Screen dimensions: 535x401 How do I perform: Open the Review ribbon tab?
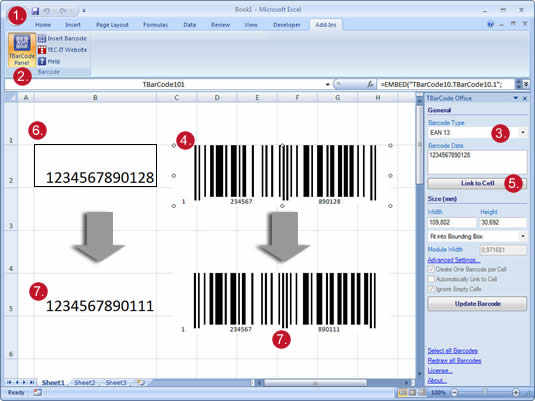pyautogui.click(x=220, y=25)
